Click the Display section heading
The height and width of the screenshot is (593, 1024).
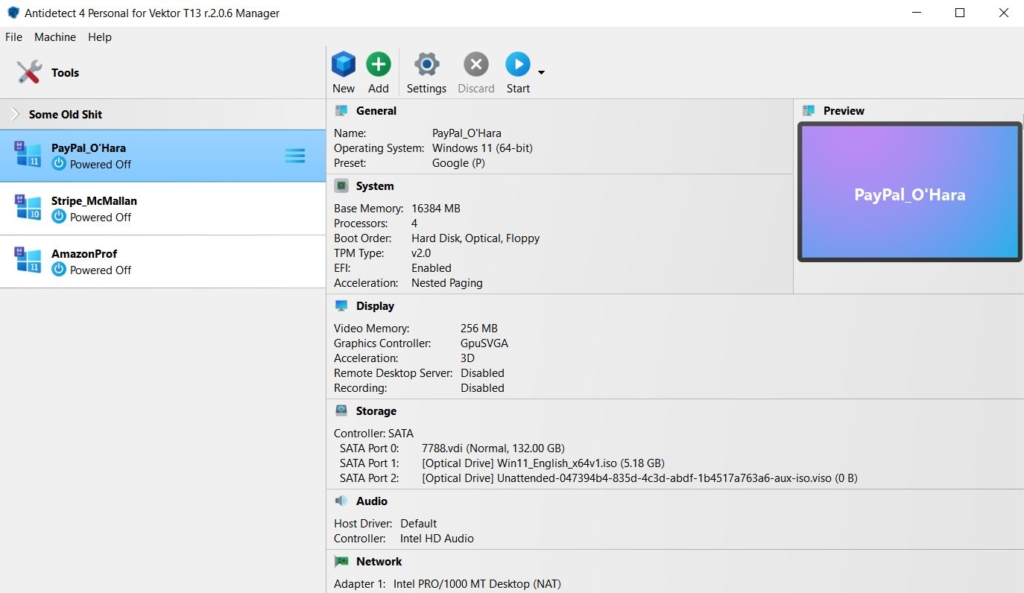375,306
